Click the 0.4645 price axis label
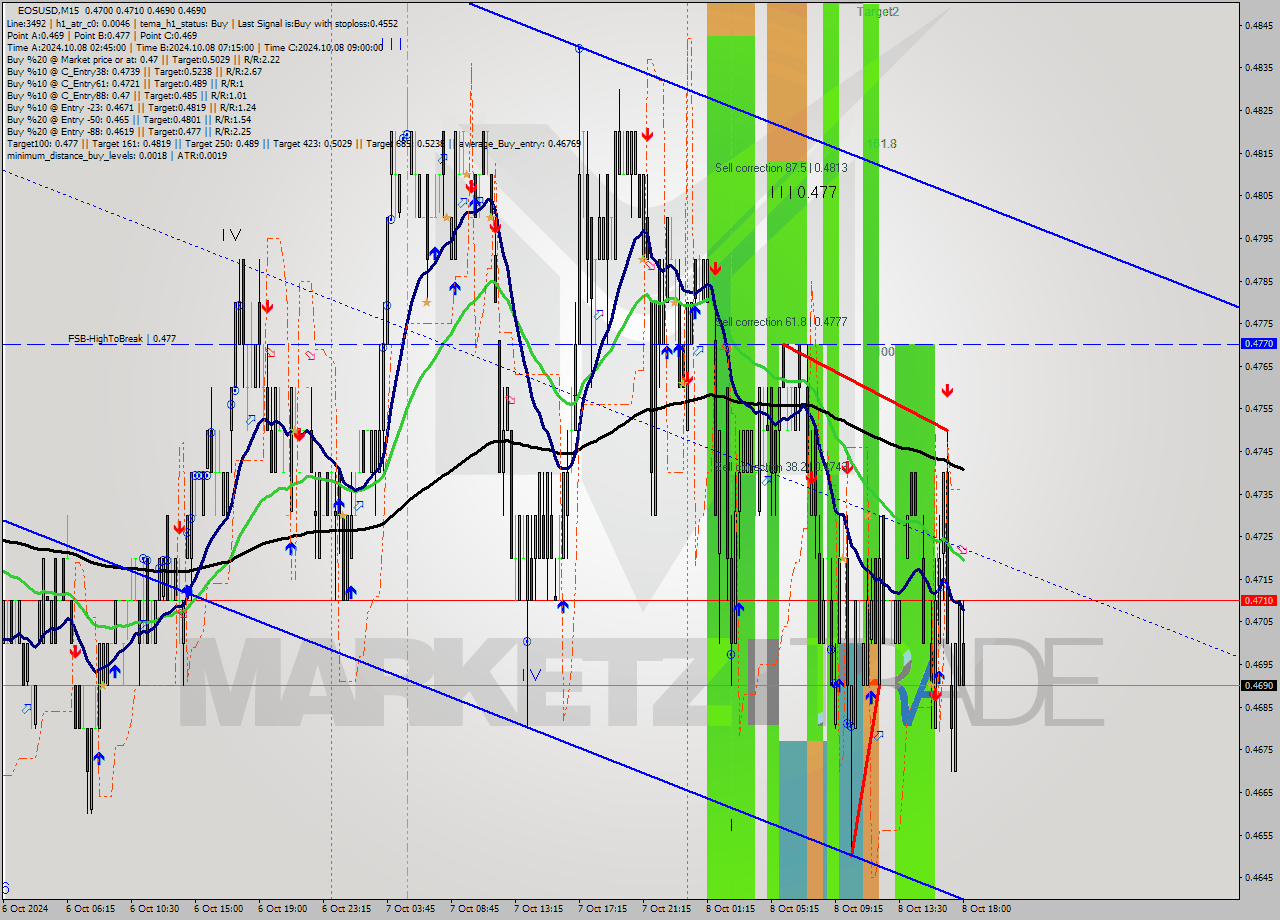 click(1258, 876)
